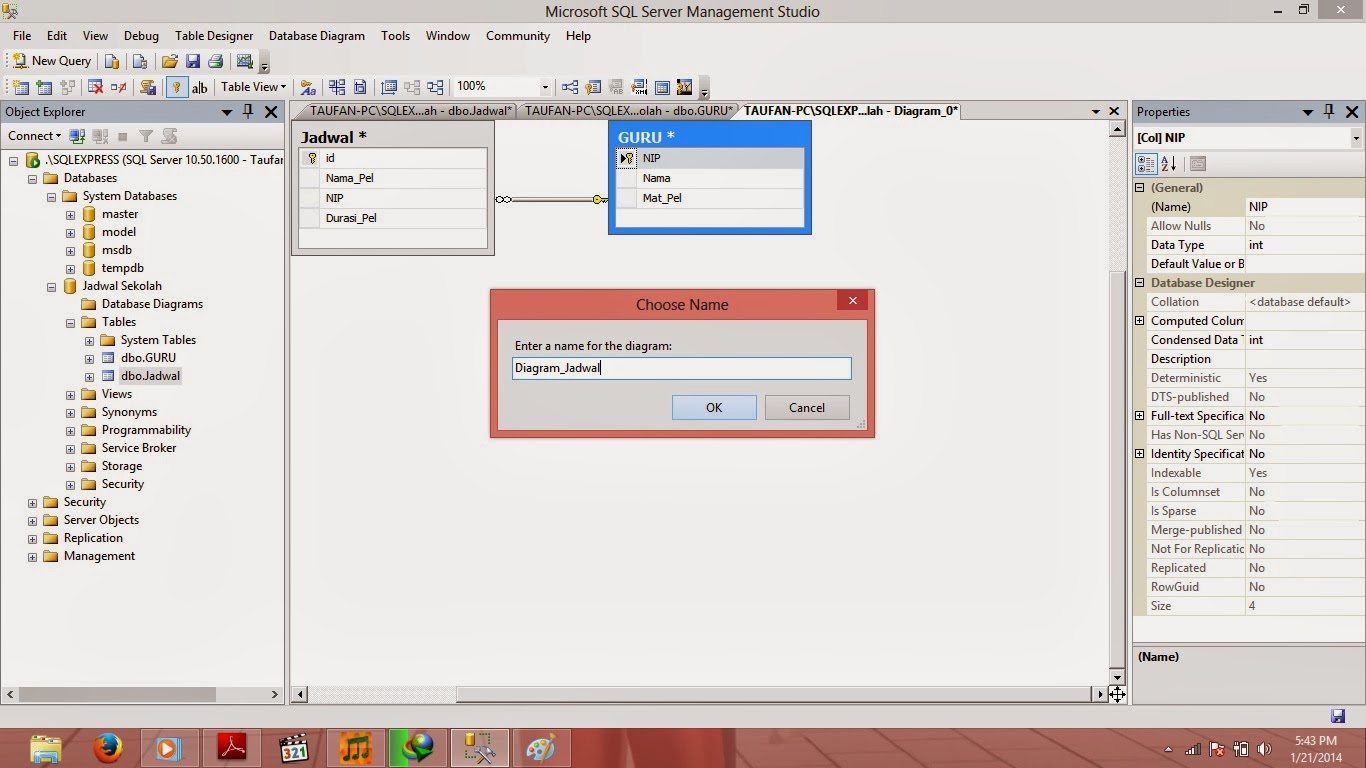1366x768 pixels.
Task: Click the Autosize Selected Tables icon
Action: point(389,87)
